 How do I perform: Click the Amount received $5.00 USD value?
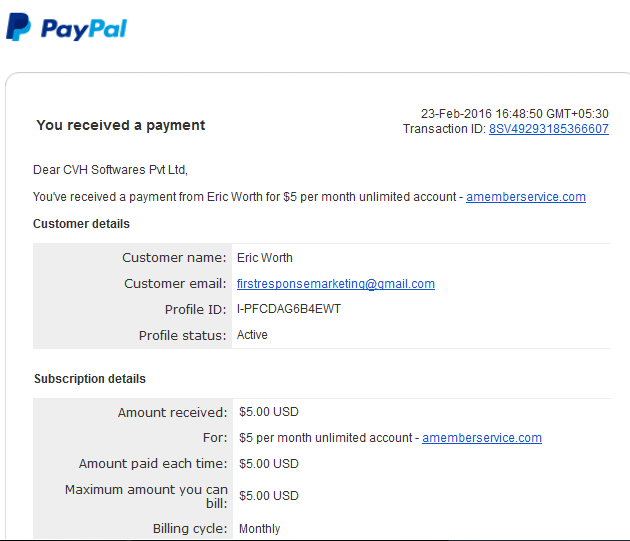pos(269,412)
